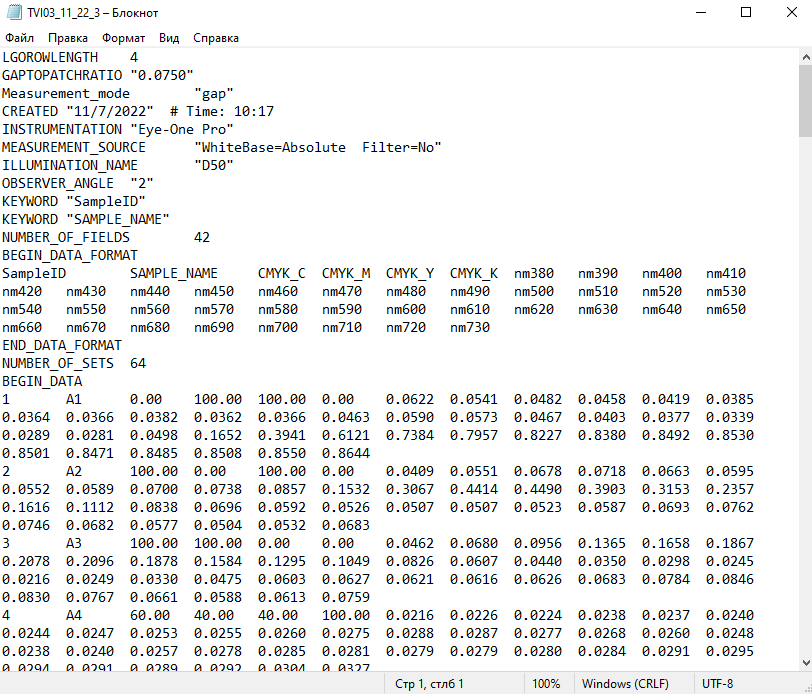Viewport: 812px width, 694px height.
Task: Open the Справка menu
Action: click(216, 38)
